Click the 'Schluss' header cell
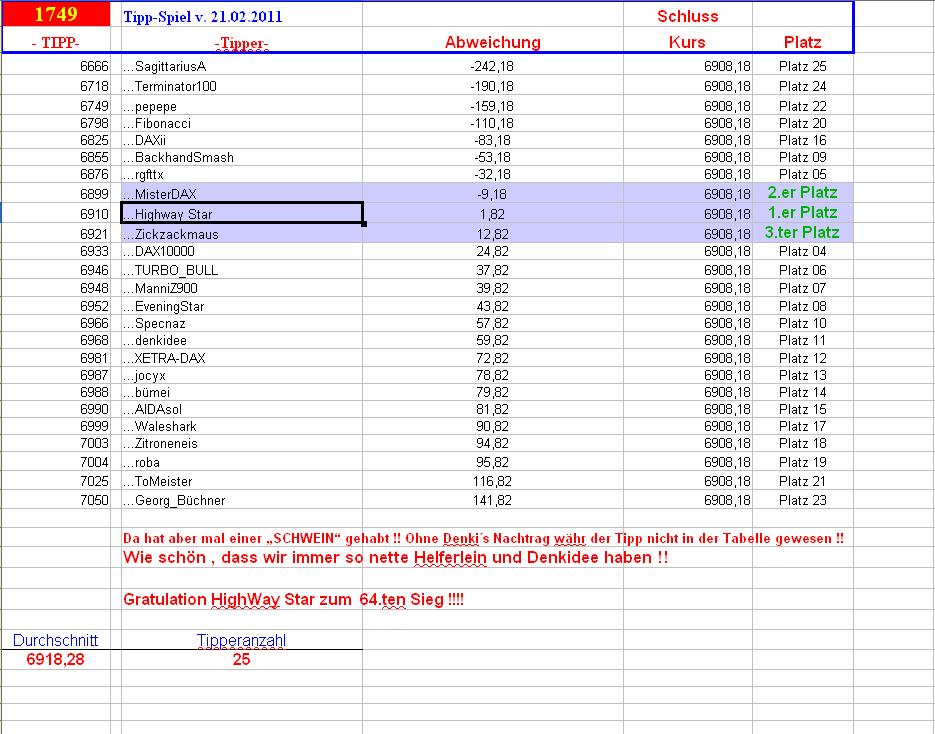This screenshot has height=734, width=935. (688, 16)
